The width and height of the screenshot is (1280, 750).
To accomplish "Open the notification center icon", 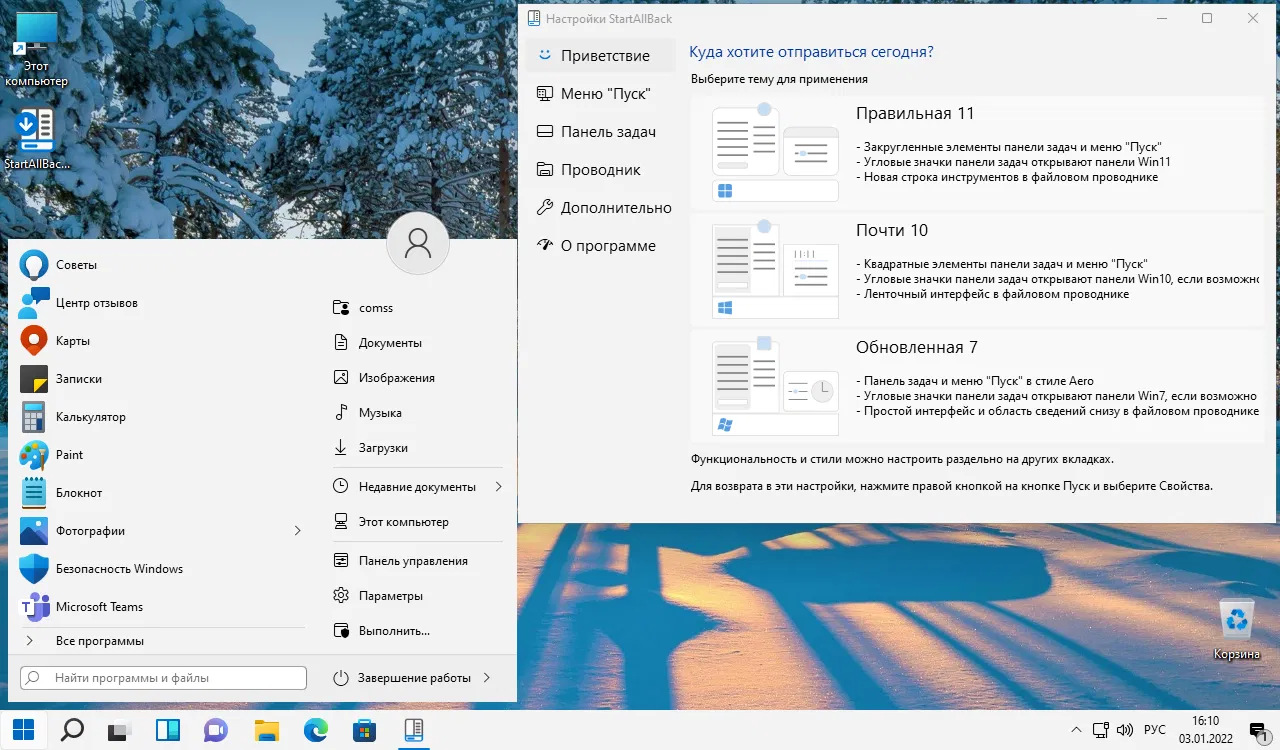I will coord(1257,731).
